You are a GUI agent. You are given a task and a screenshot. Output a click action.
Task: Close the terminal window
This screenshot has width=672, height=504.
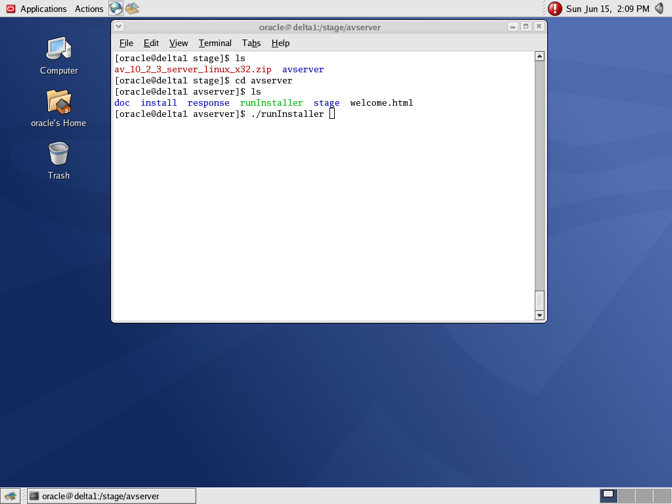[x=539, y=27]
